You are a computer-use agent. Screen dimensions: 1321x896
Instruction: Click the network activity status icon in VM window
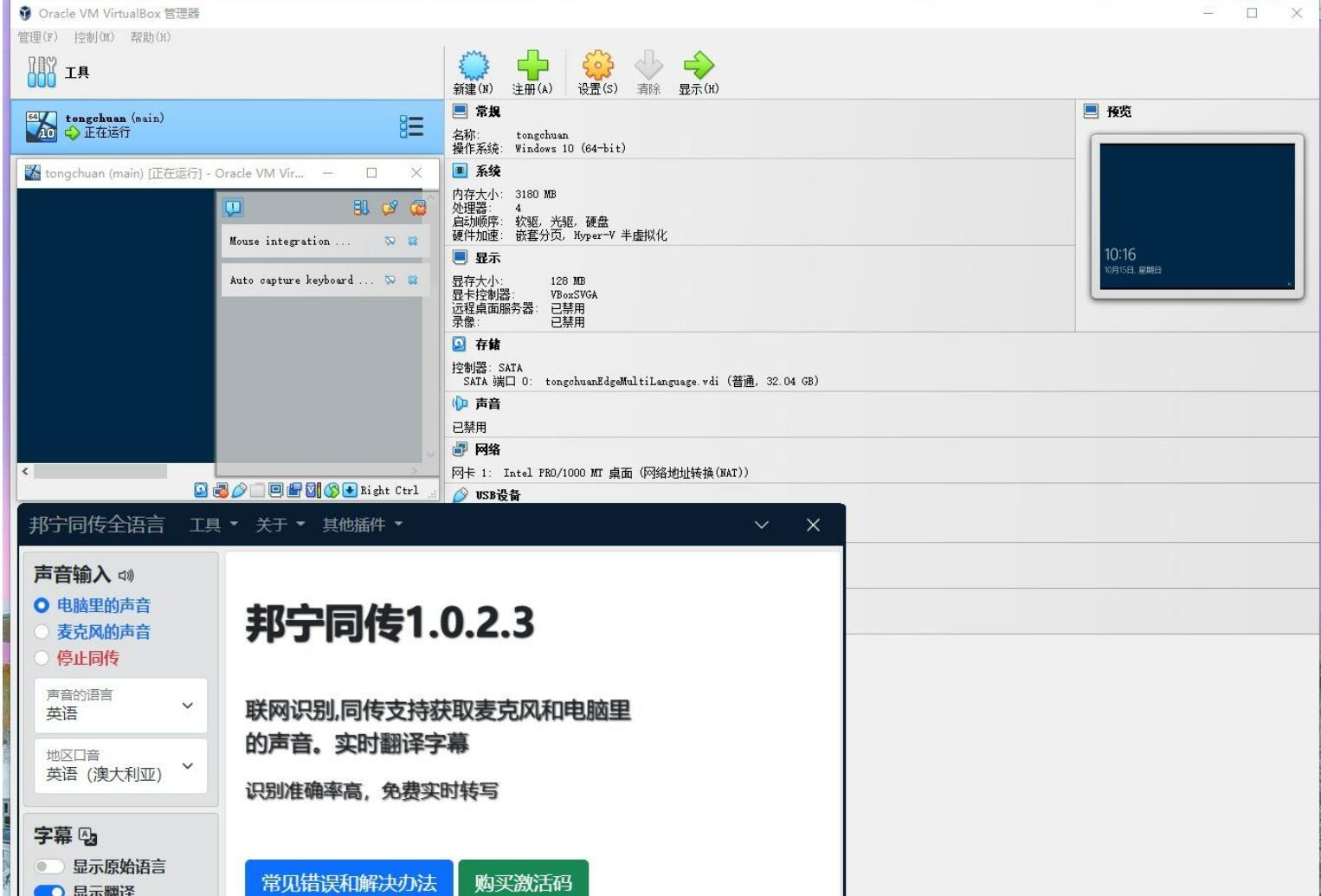[221, 490]
